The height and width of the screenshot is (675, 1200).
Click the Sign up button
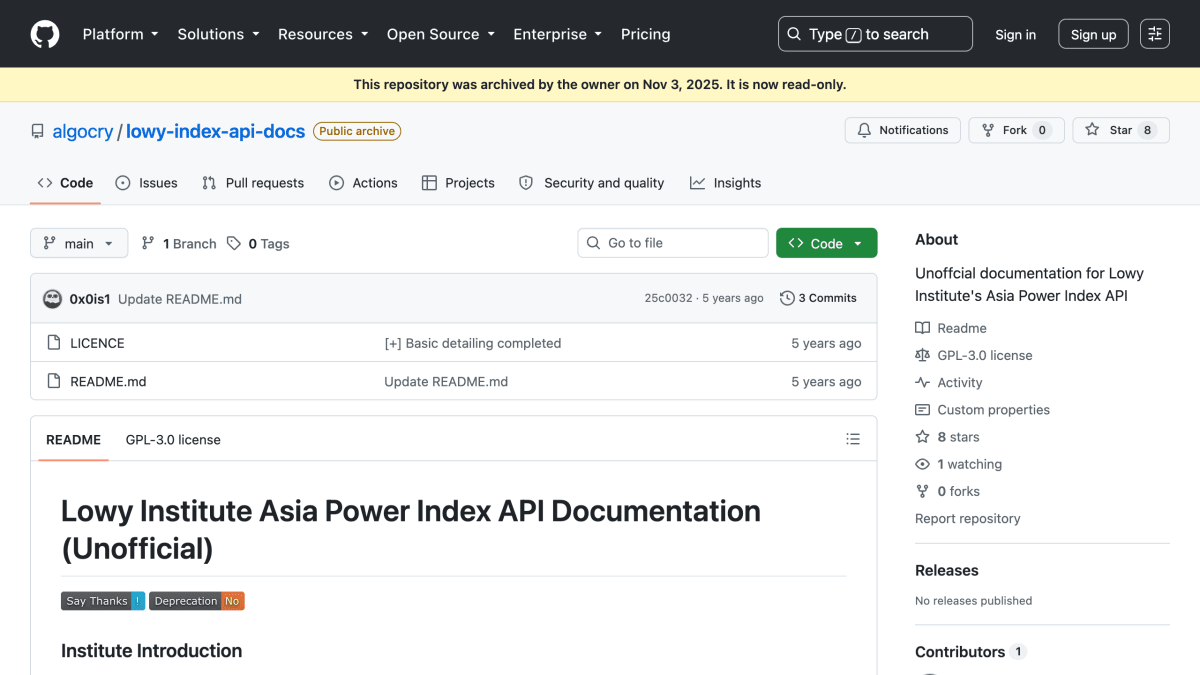coord(1094,34)
